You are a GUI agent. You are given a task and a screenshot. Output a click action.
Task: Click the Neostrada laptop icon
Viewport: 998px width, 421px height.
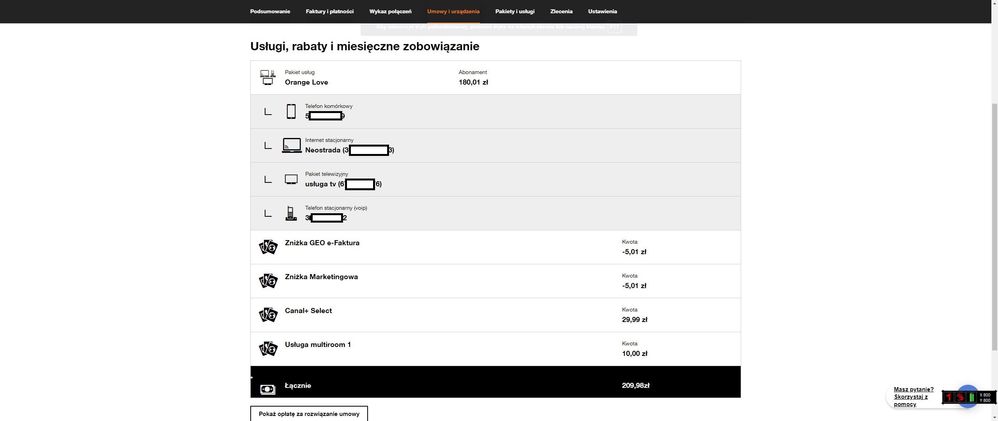pos(291,145)
